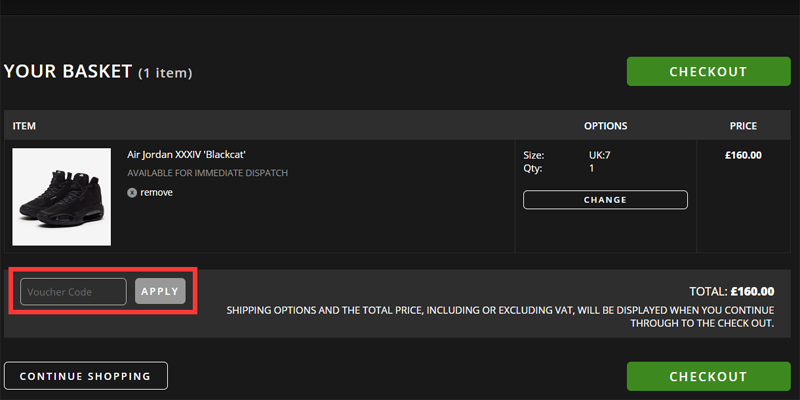The width and height of the screenshot is (800, 400).
Task: Go back with Continue Shopping
Action: [x=86, y=376]
